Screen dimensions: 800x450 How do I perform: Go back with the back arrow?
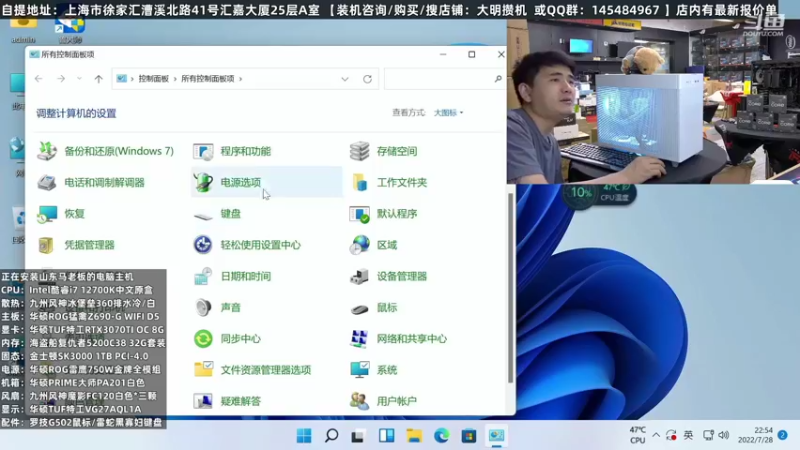pyautogui.click(x=39, y=79)
